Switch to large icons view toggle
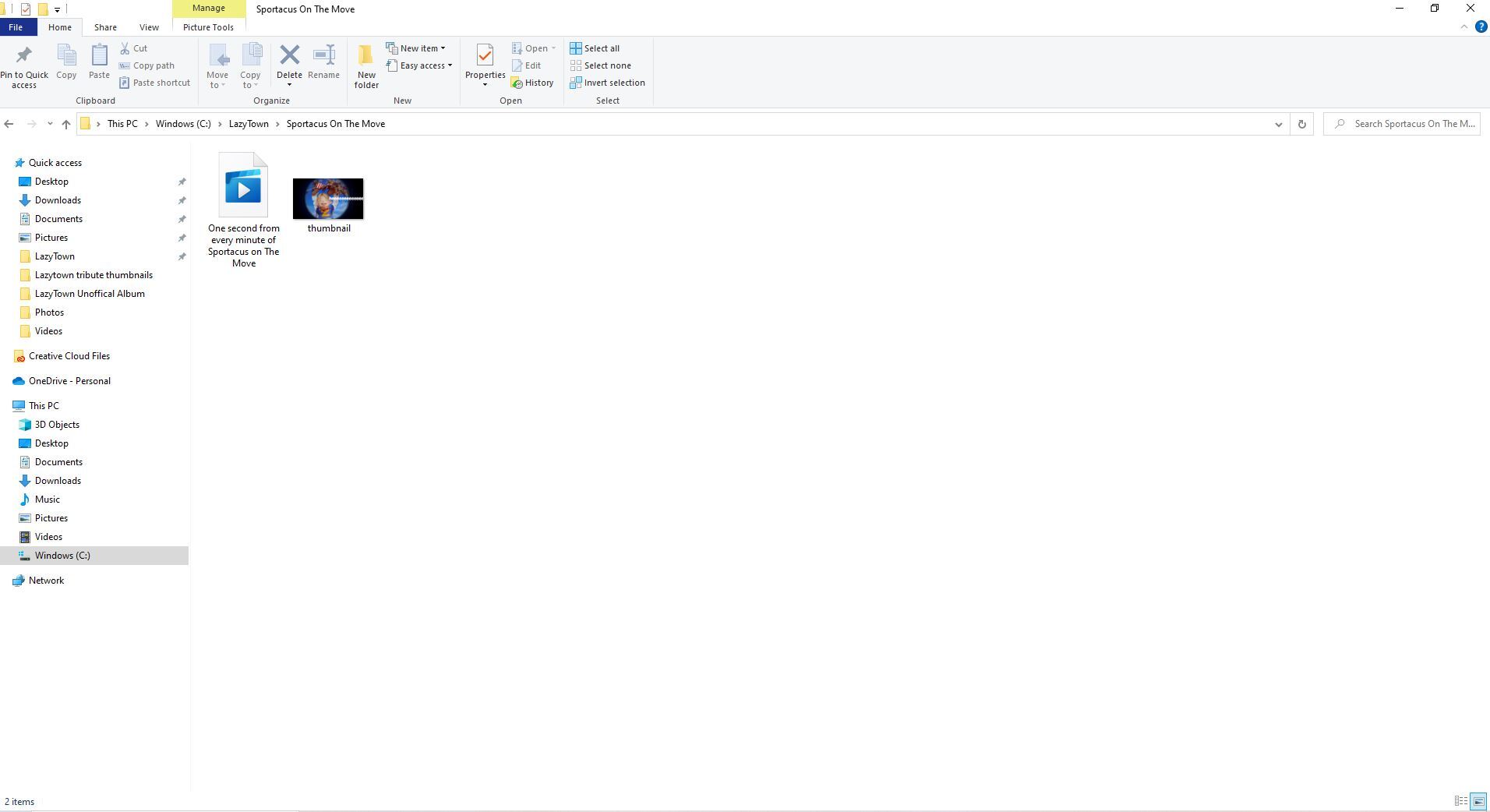Image resolution: width=1490 pixels, height=812 pixels. tap(1478, 801)
